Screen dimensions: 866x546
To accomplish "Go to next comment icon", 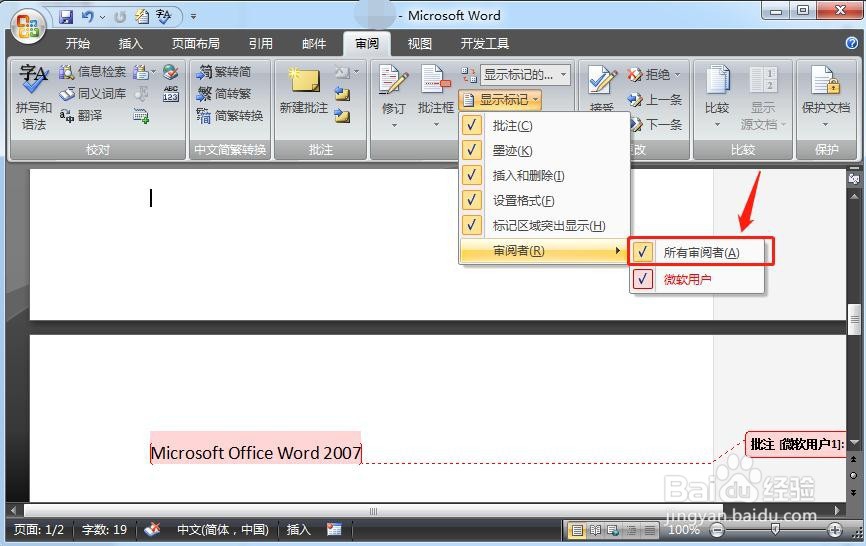I will [x=342, y=116].
